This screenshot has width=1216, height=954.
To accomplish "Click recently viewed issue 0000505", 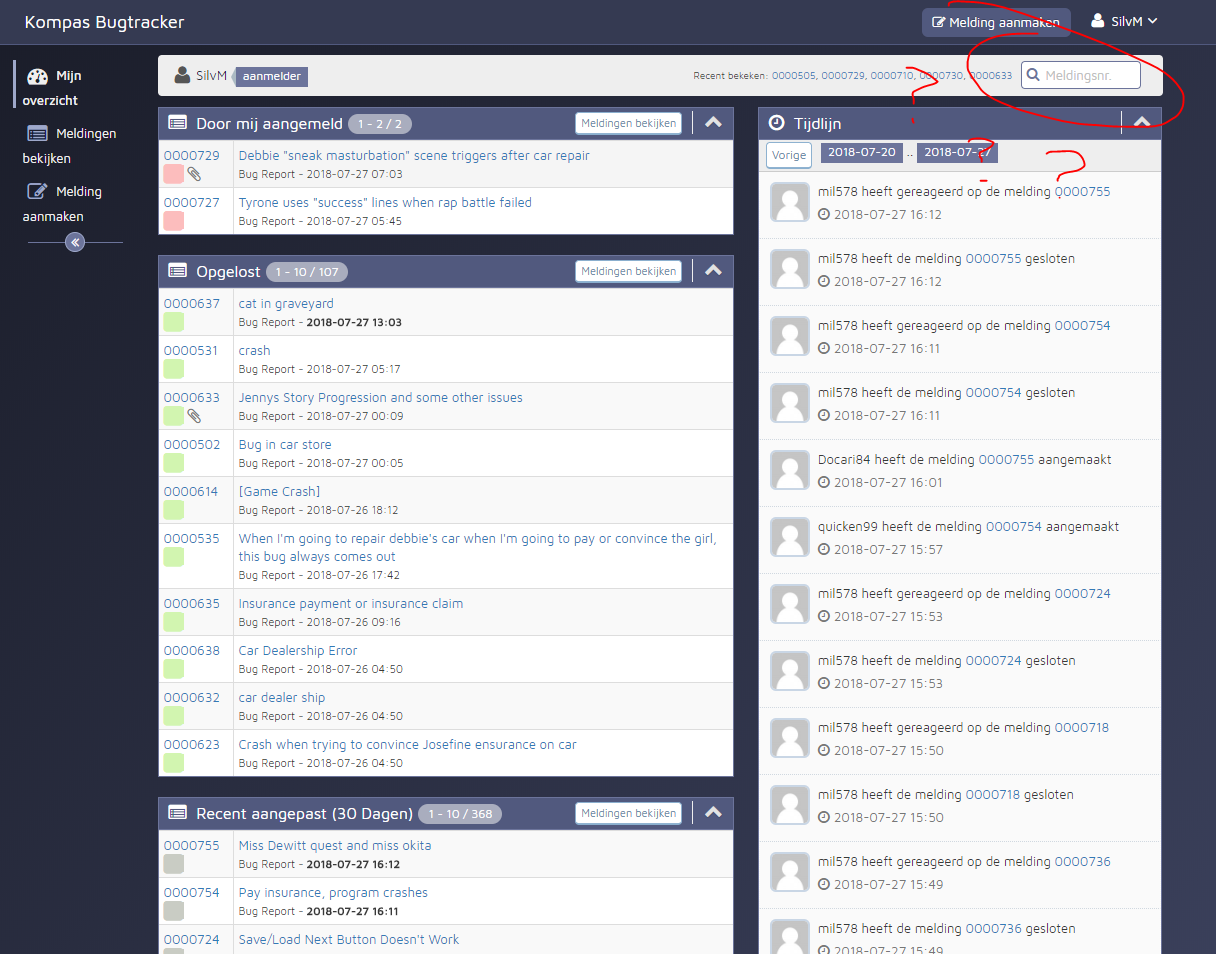I will (x=793, y=76).
